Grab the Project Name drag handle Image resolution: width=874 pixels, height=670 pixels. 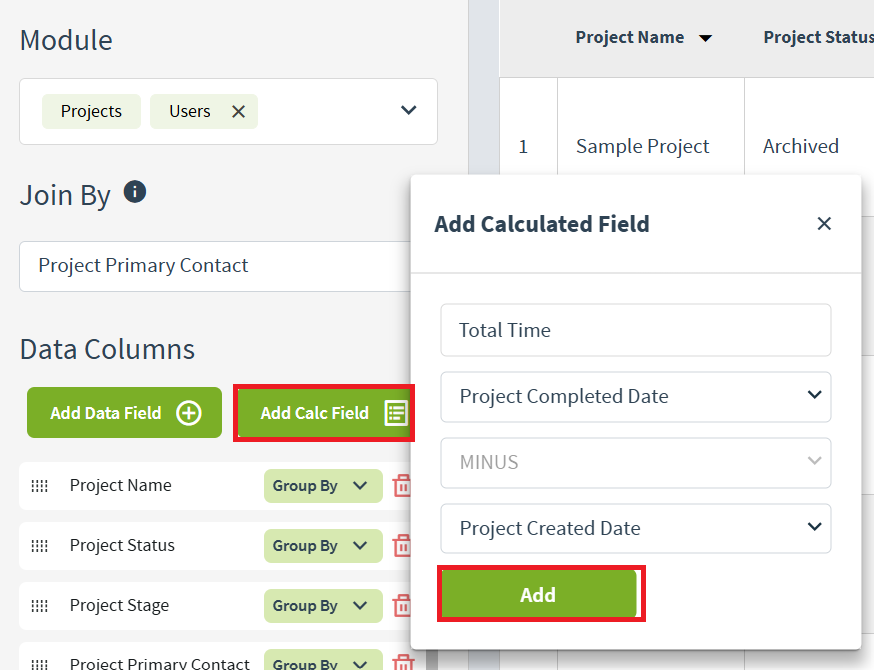click(40, 486)
